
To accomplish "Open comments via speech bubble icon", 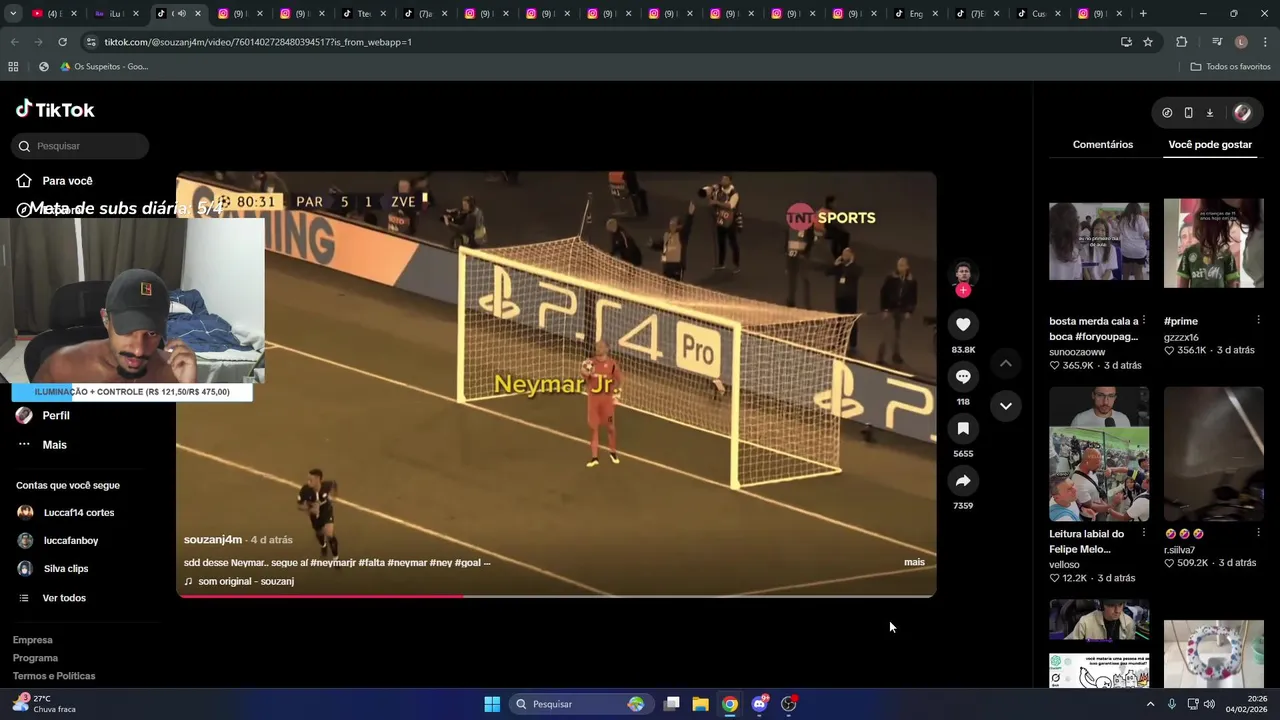I will click(x=963, y=376).
